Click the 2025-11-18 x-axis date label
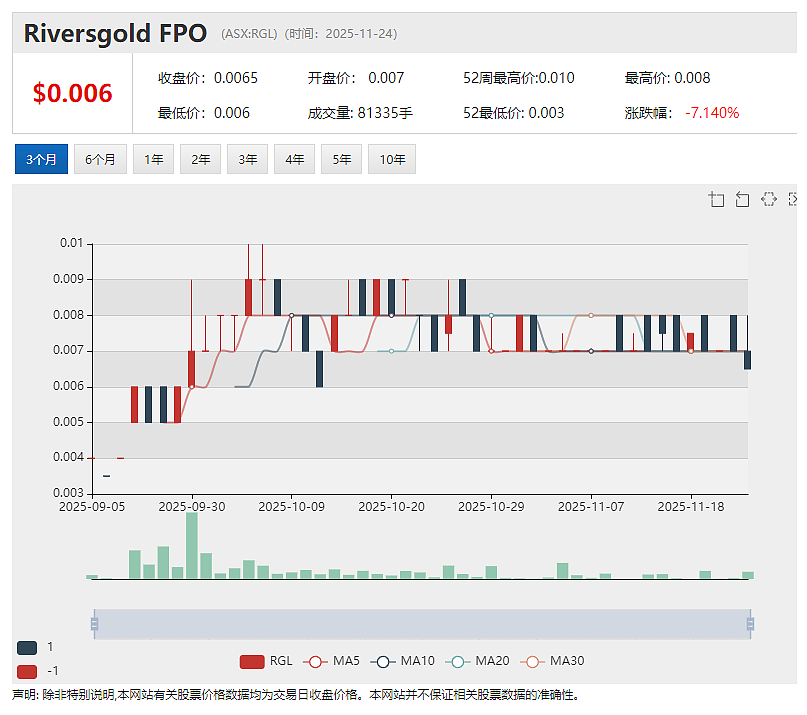 point(691,507)
